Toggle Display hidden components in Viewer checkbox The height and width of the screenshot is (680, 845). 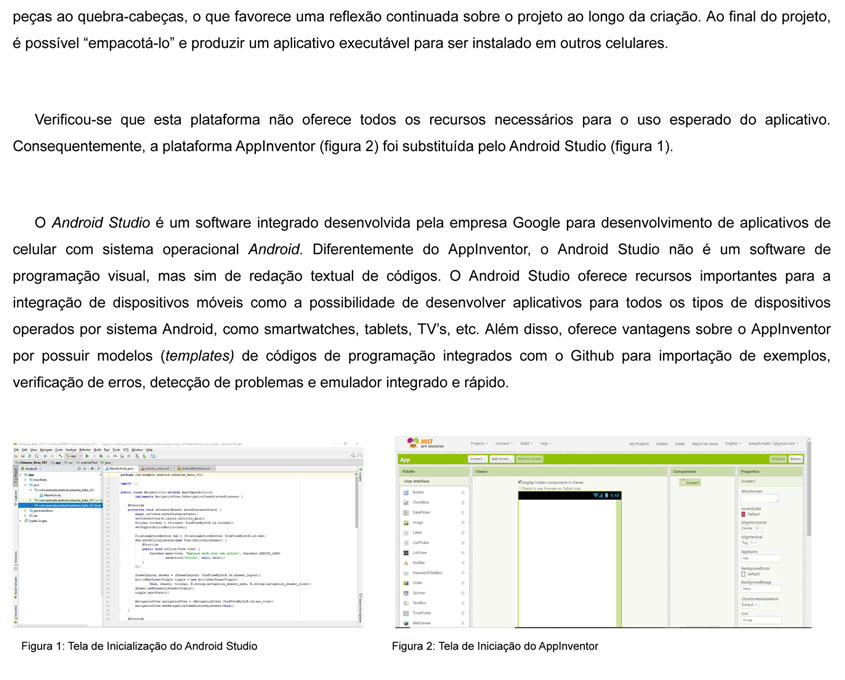[520, 482]
